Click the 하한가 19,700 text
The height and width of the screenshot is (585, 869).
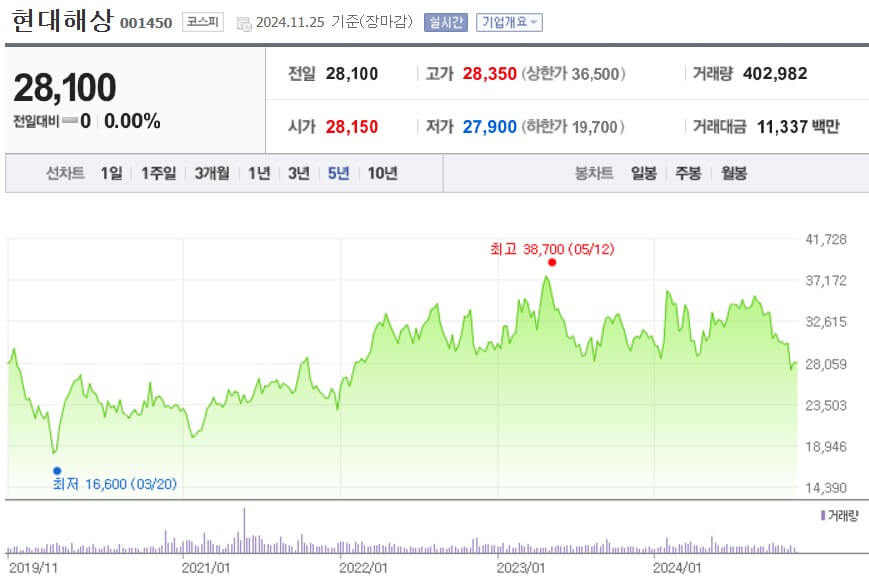(572, 127)
